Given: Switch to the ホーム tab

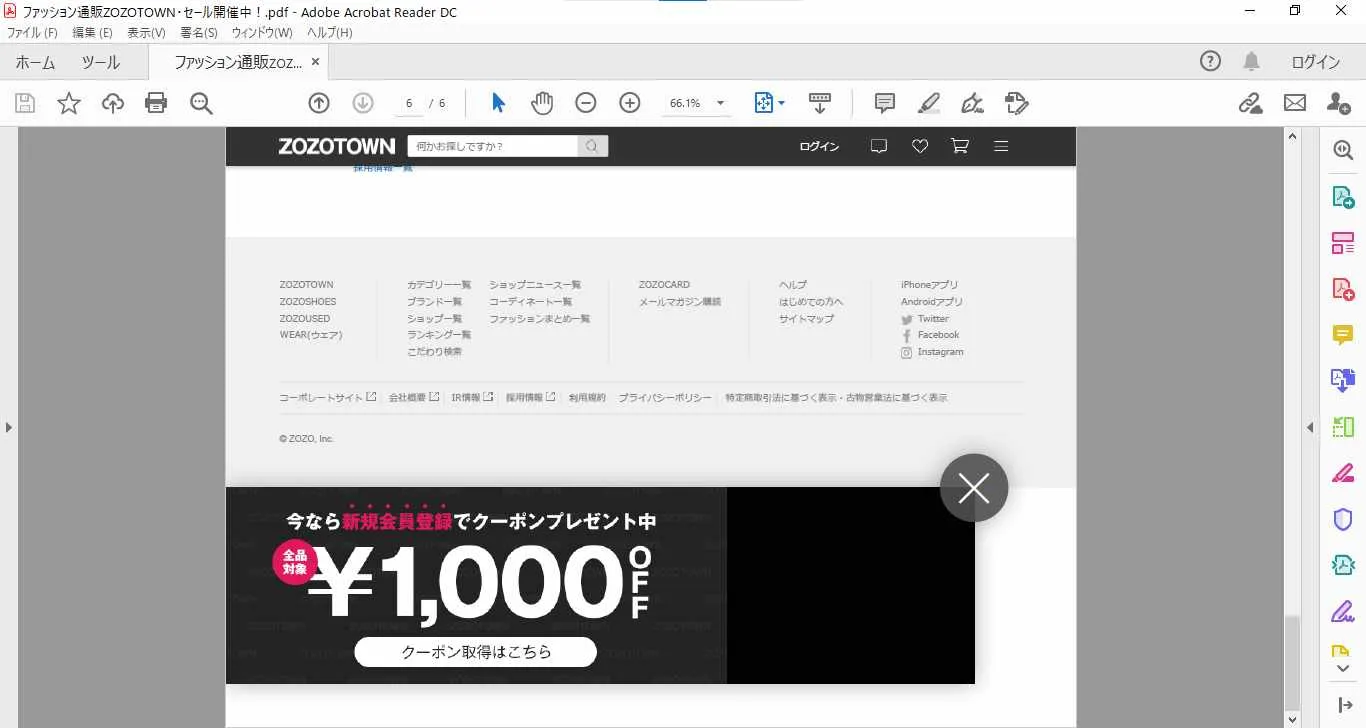Looking at the screenshot, I should coord(35,62).
